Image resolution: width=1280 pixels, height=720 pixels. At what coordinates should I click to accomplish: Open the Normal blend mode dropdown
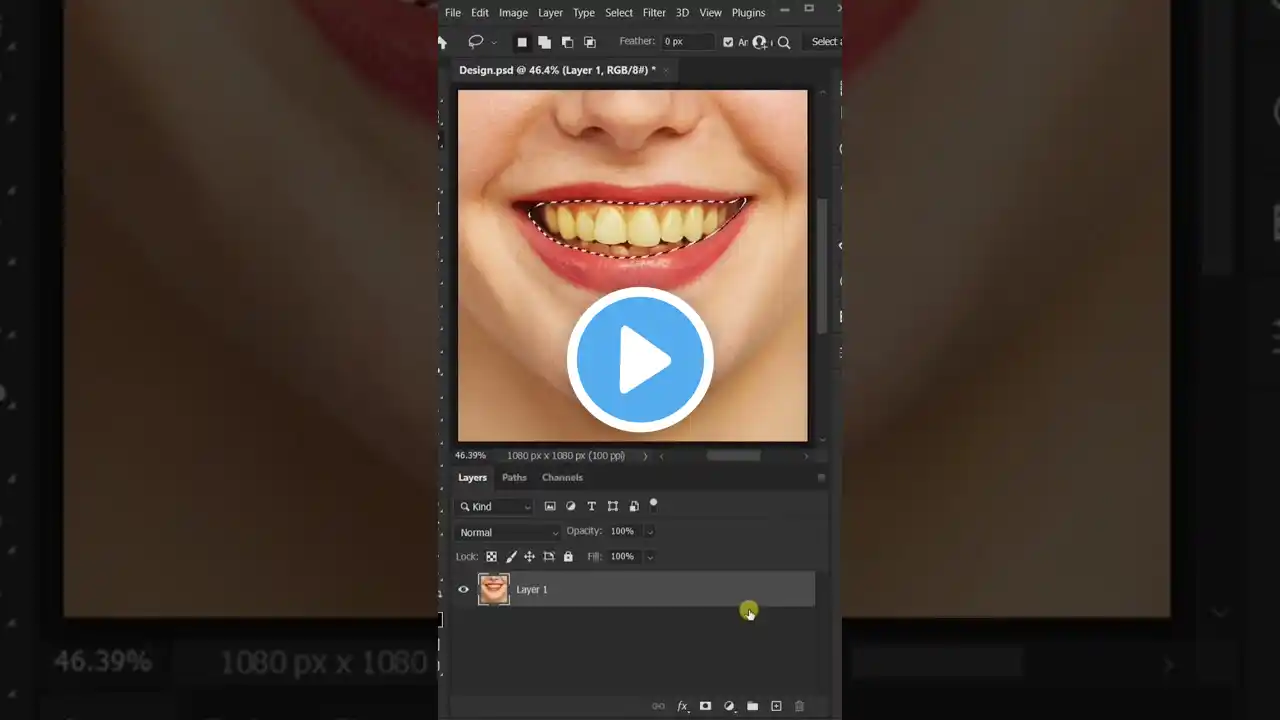pyautogui.click(x=508, y=532)
